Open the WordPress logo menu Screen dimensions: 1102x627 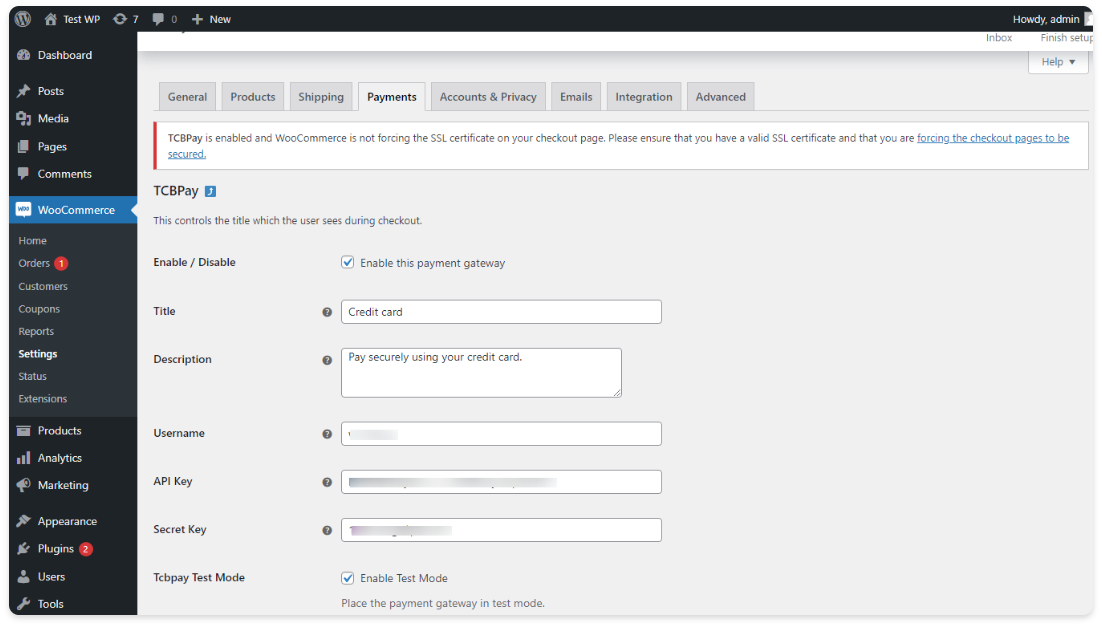pos(23,19)
